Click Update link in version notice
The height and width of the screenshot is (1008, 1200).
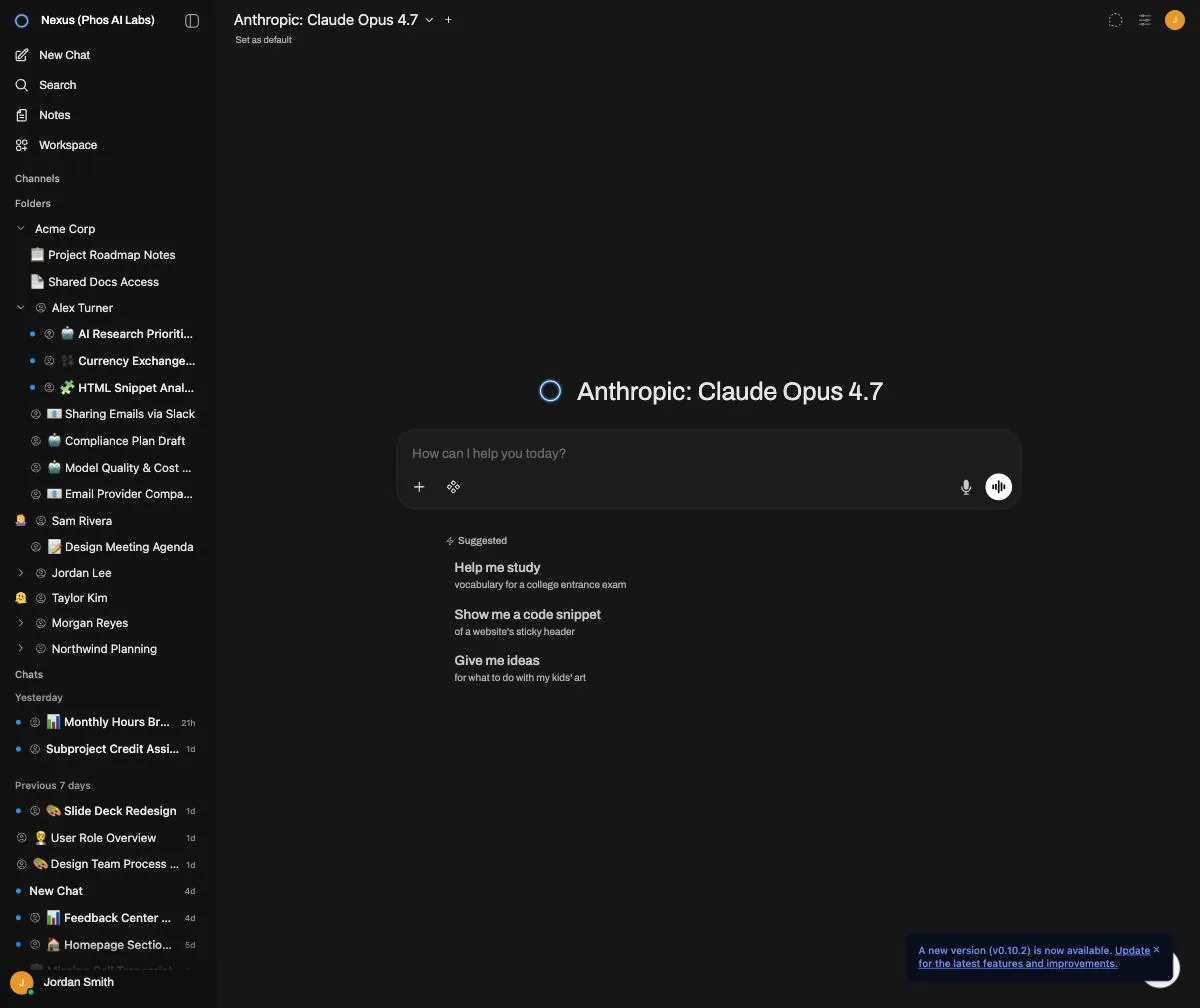(1132, 951)
